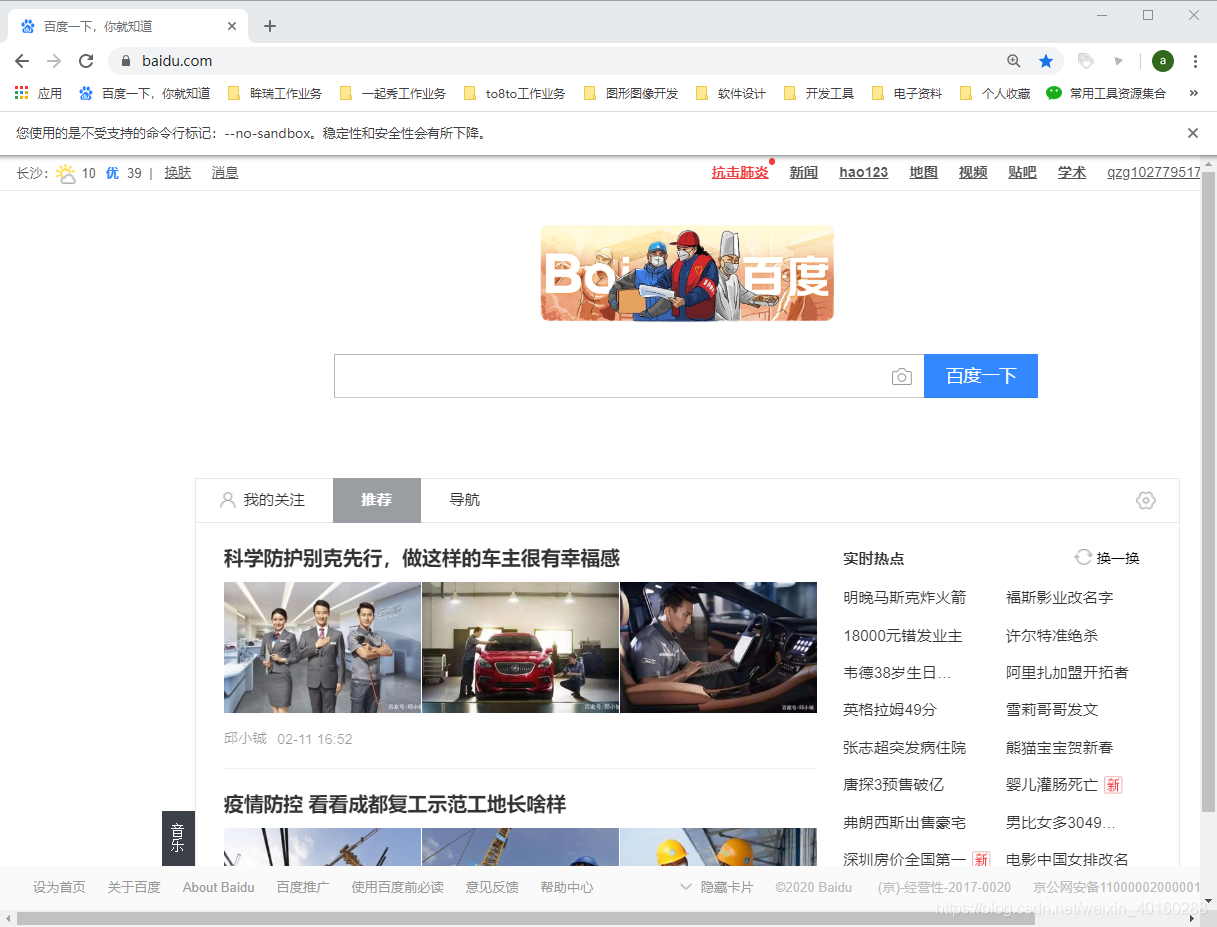Close the Baidu browser tab
Screen dimensions: 1217x927
tap(232, 26)
